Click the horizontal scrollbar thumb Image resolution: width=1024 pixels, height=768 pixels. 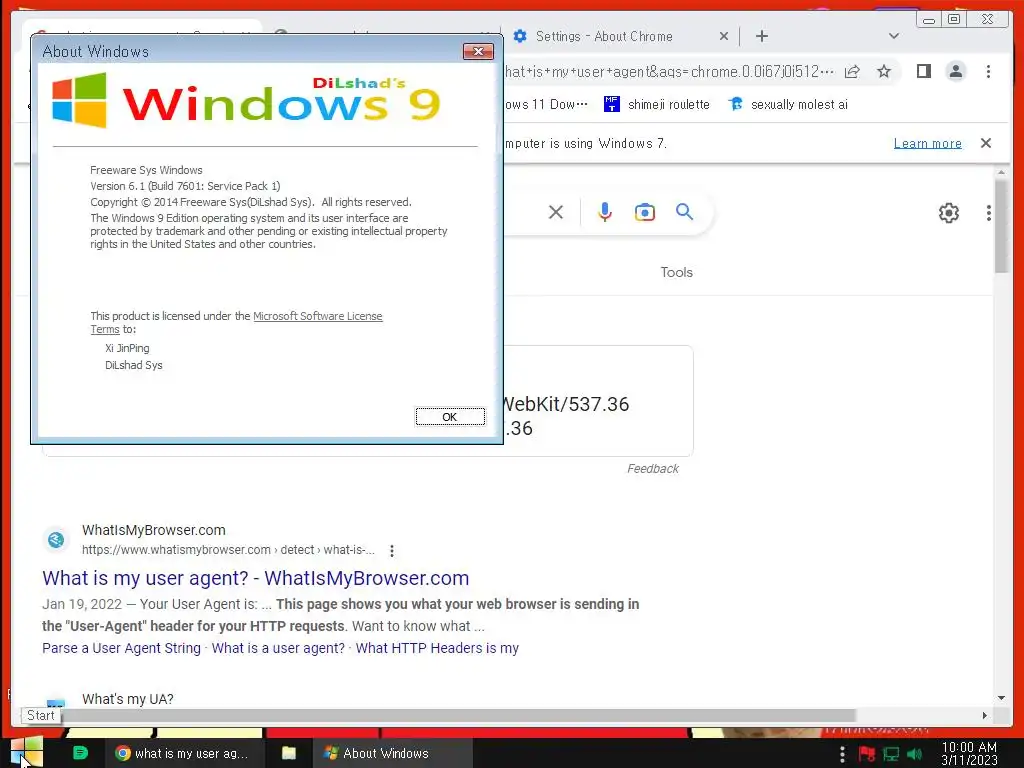(458, 715)
